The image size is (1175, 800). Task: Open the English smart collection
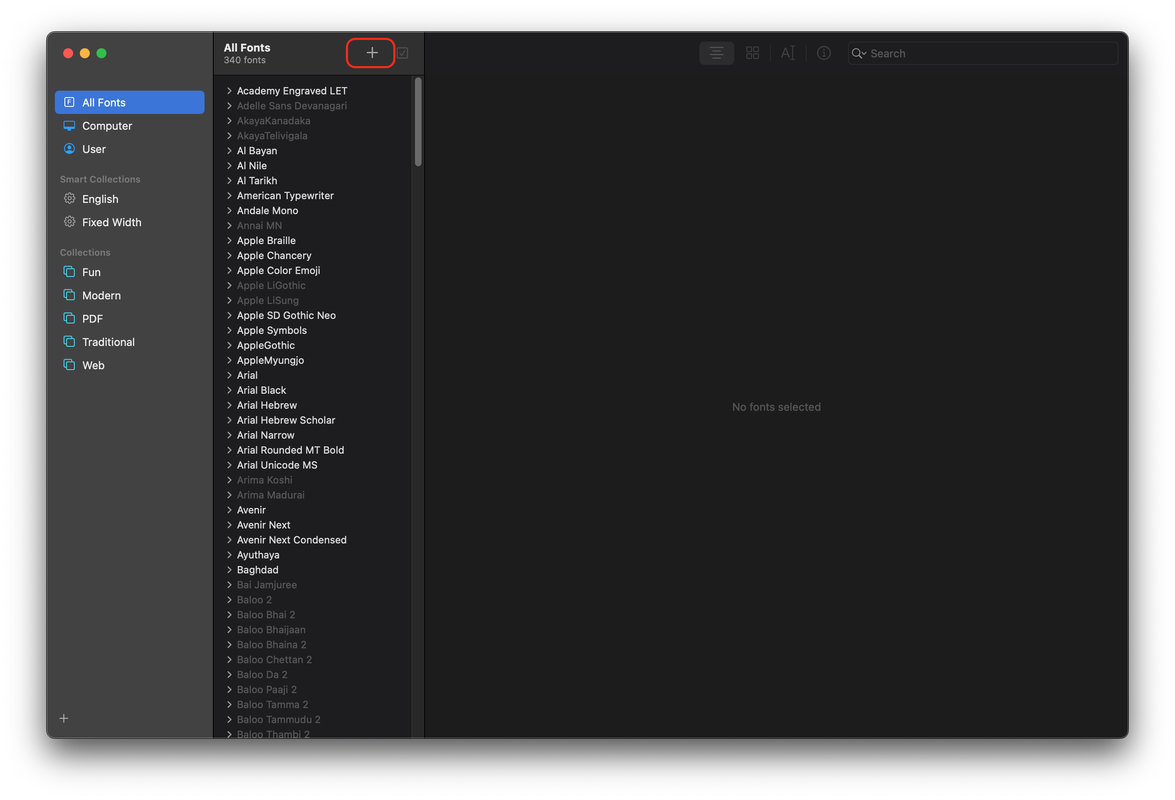(x=130, y=199)
